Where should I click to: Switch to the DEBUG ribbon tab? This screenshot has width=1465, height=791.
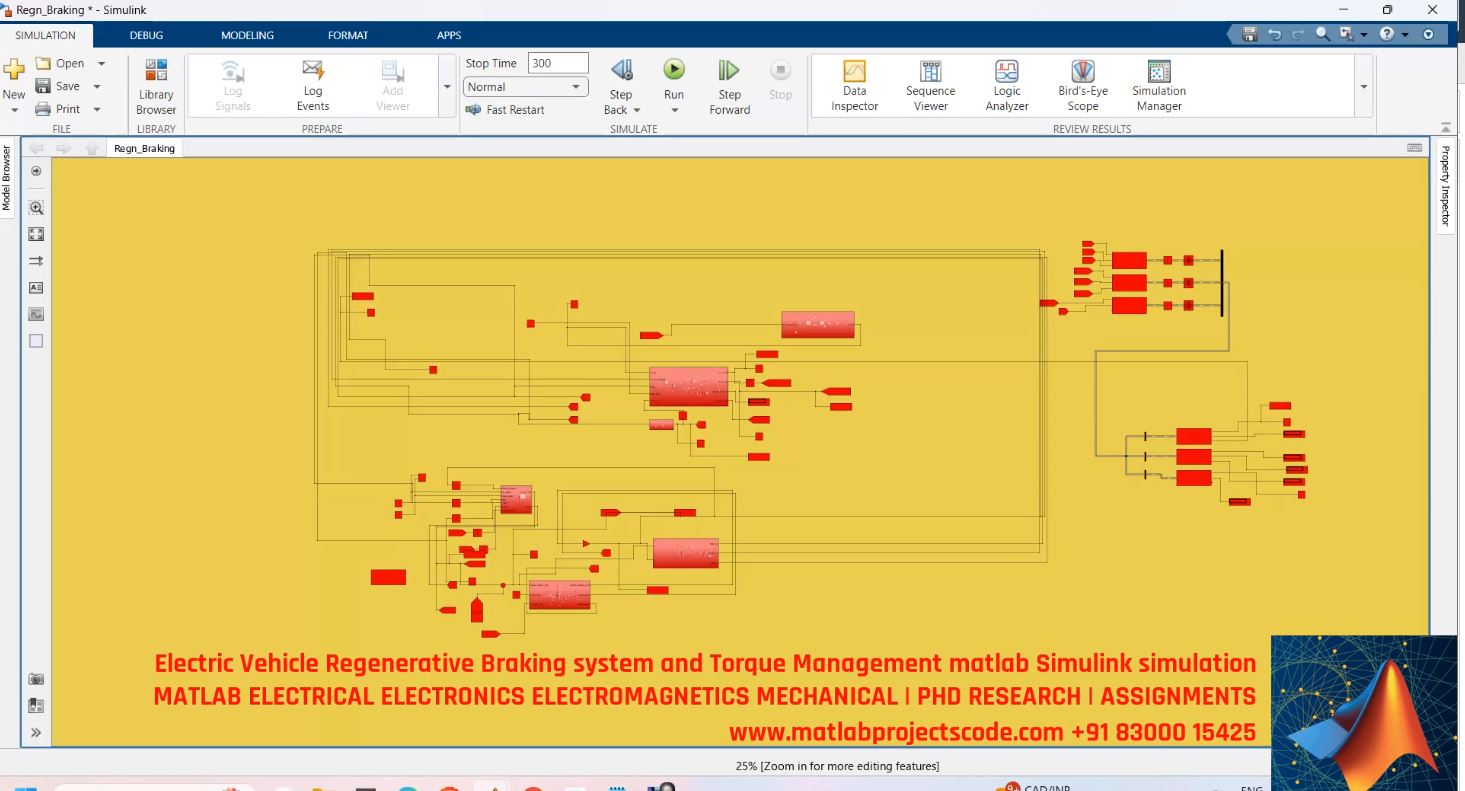pyautogui.click(x=146, y=35)
